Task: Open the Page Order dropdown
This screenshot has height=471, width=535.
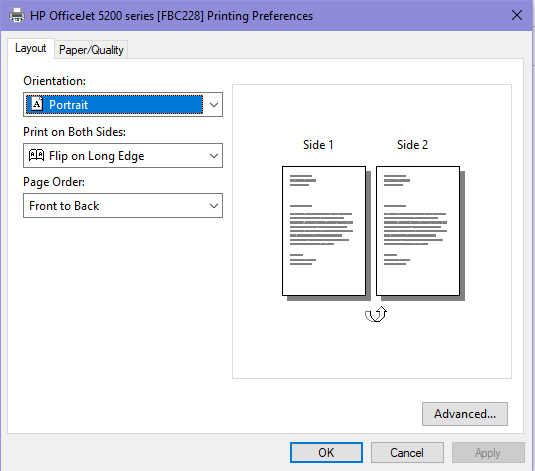Action: pos(123,205)
